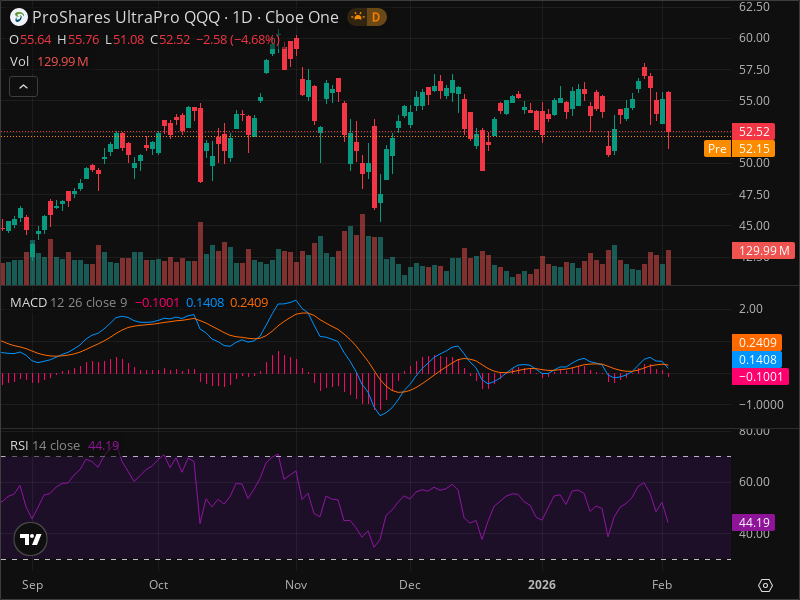800x600 pixels.
Task: Click the 2026 time axis label
Action: (542, 585)
